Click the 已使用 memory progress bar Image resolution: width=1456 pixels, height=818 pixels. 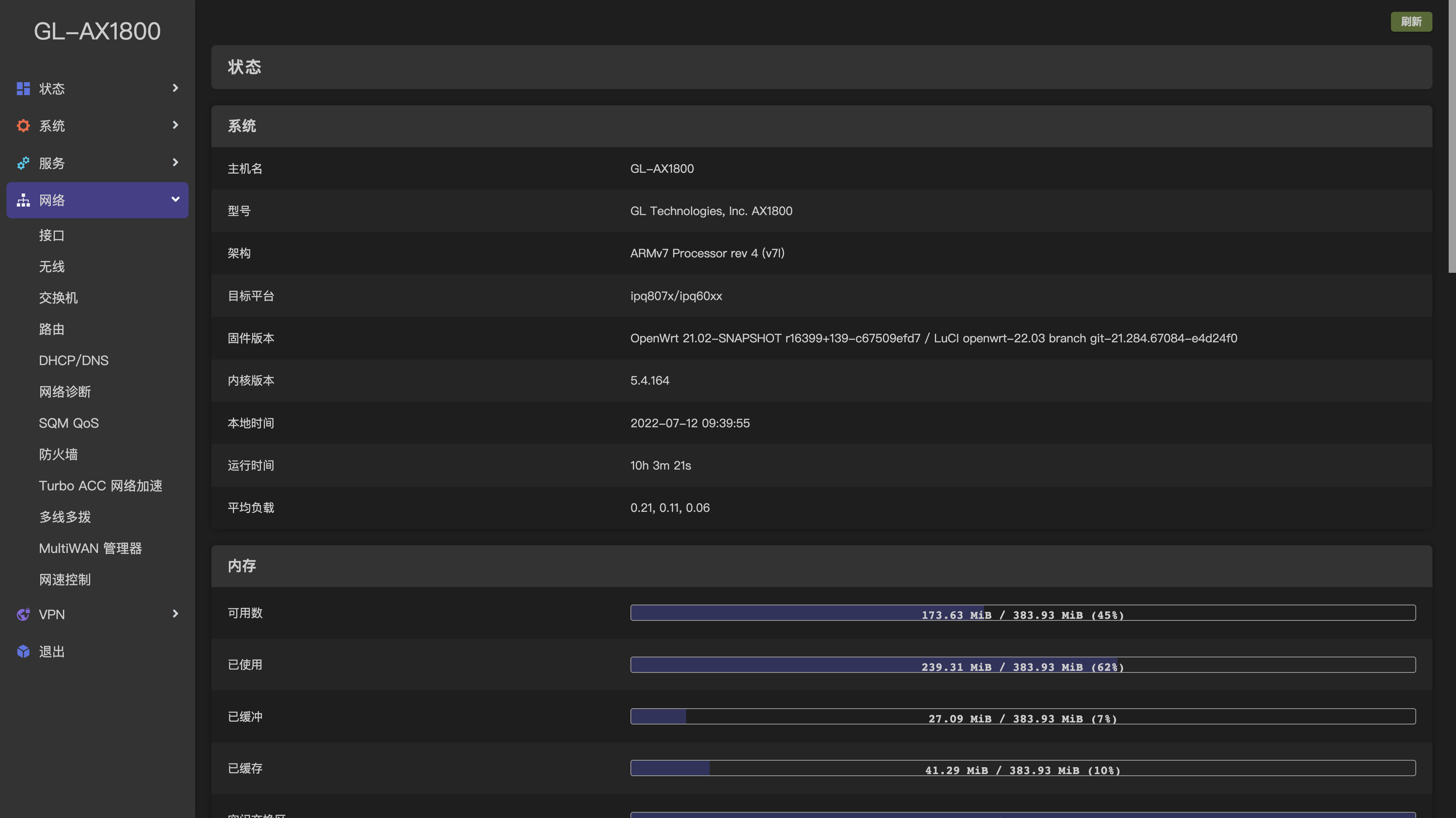pyautogui.click(x=1022, y=665)
